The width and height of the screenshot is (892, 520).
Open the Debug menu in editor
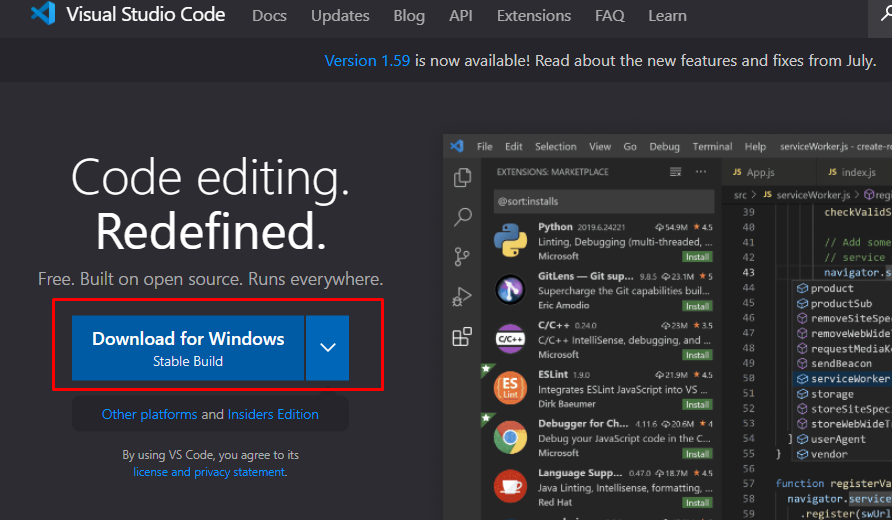tap(664, 146)
